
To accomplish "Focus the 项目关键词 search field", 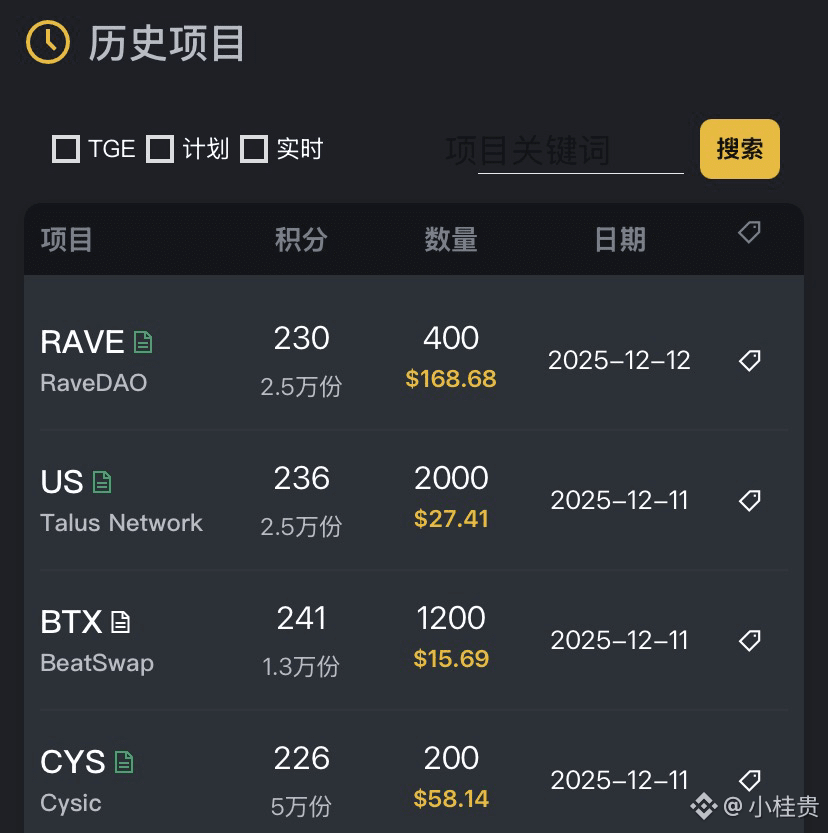I will 580,152.
